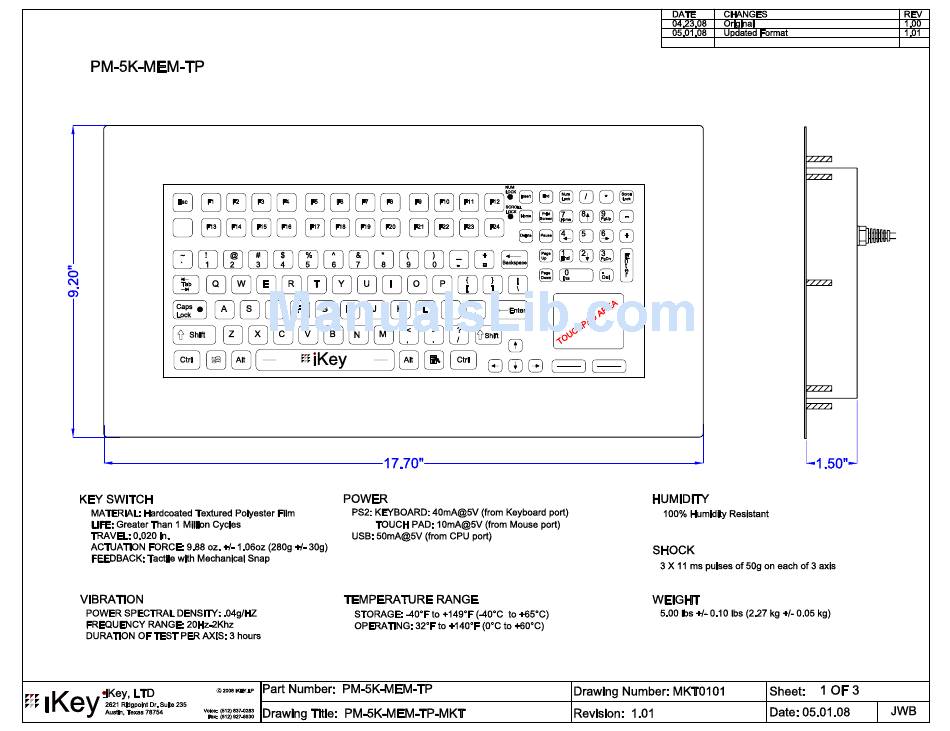Select the STORAGE temperature line

tap(451, 614)
